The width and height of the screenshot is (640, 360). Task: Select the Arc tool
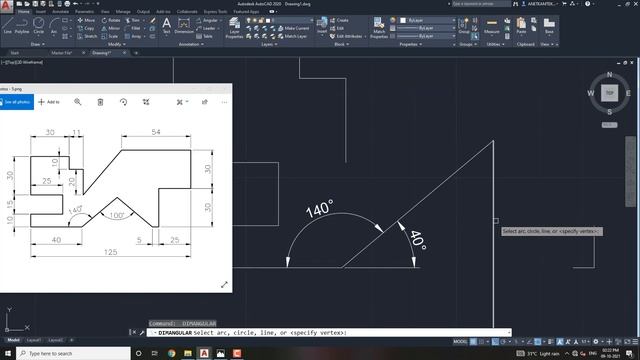click(53, 25)
